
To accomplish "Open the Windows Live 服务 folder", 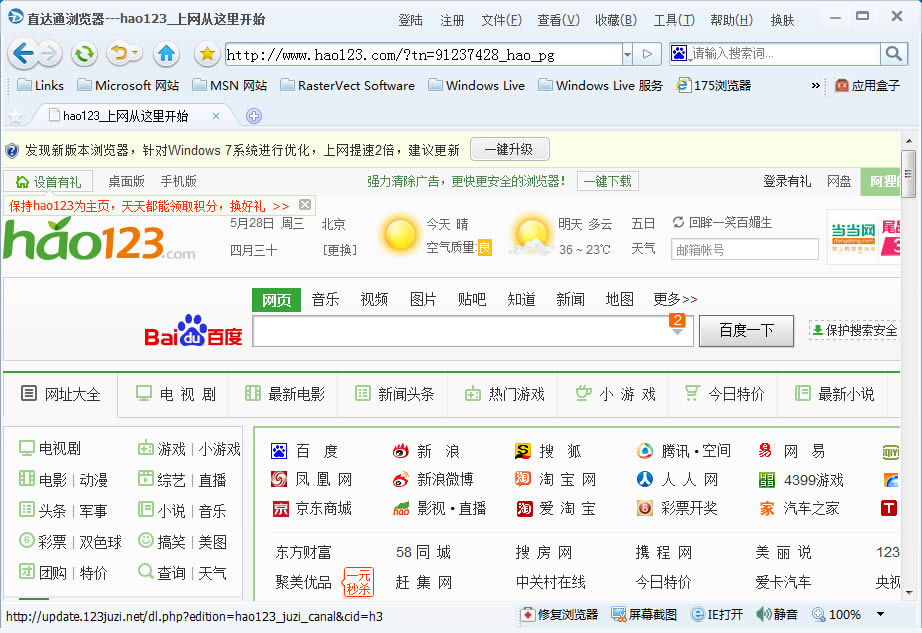I will pos(600,85).
